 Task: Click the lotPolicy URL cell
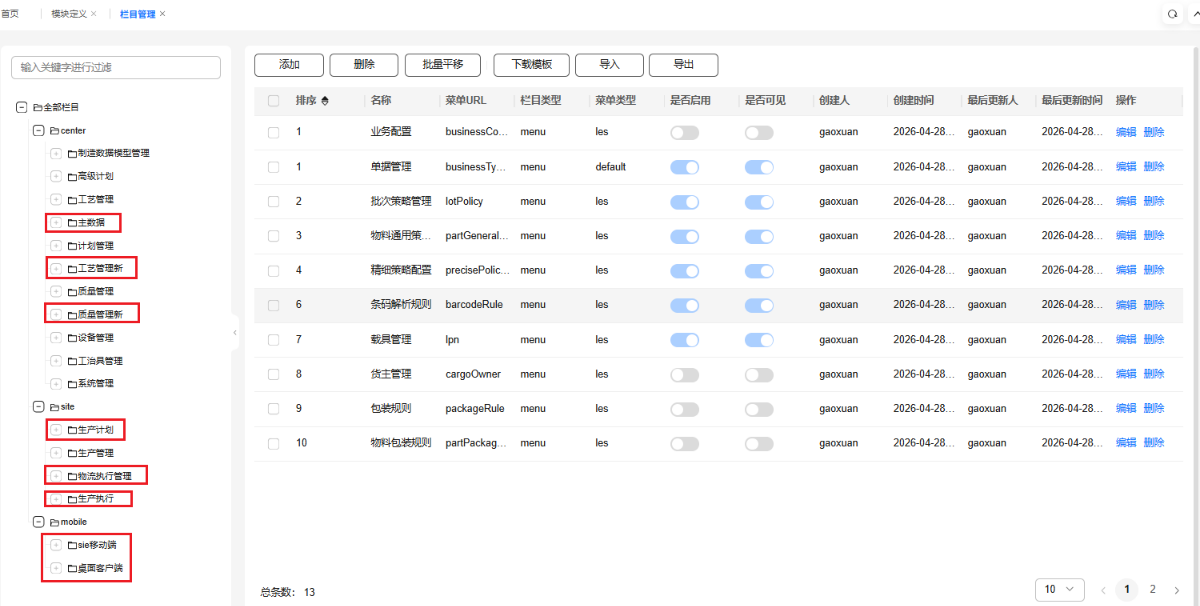[464, 201]
